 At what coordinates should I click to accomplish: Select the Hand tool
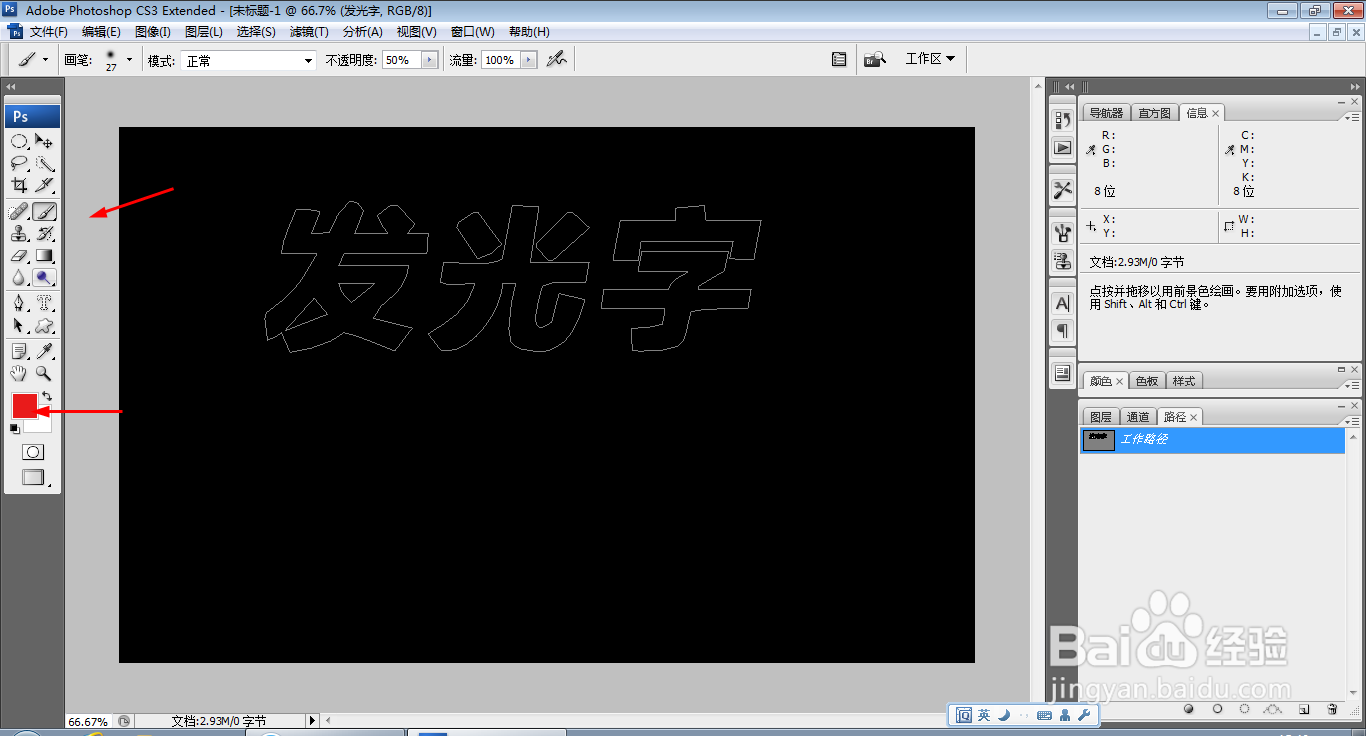click(19, 373)
